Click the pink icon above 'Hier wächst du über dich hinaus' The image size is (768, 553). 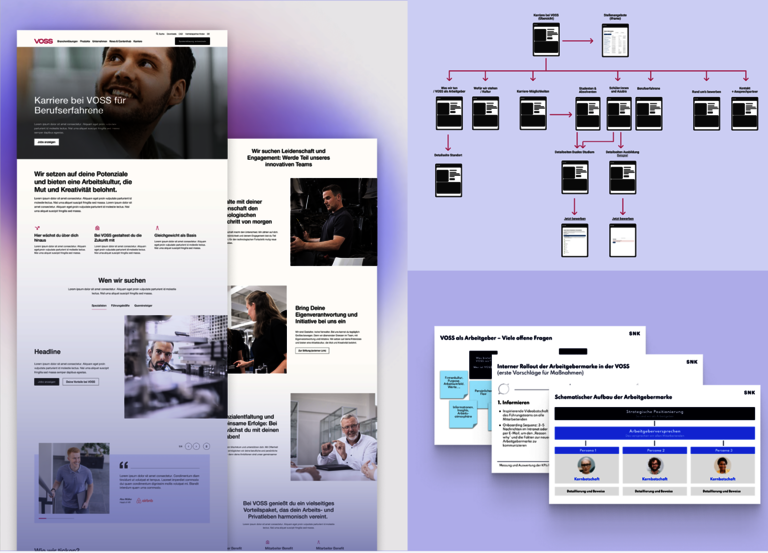(x=37, y=228)
